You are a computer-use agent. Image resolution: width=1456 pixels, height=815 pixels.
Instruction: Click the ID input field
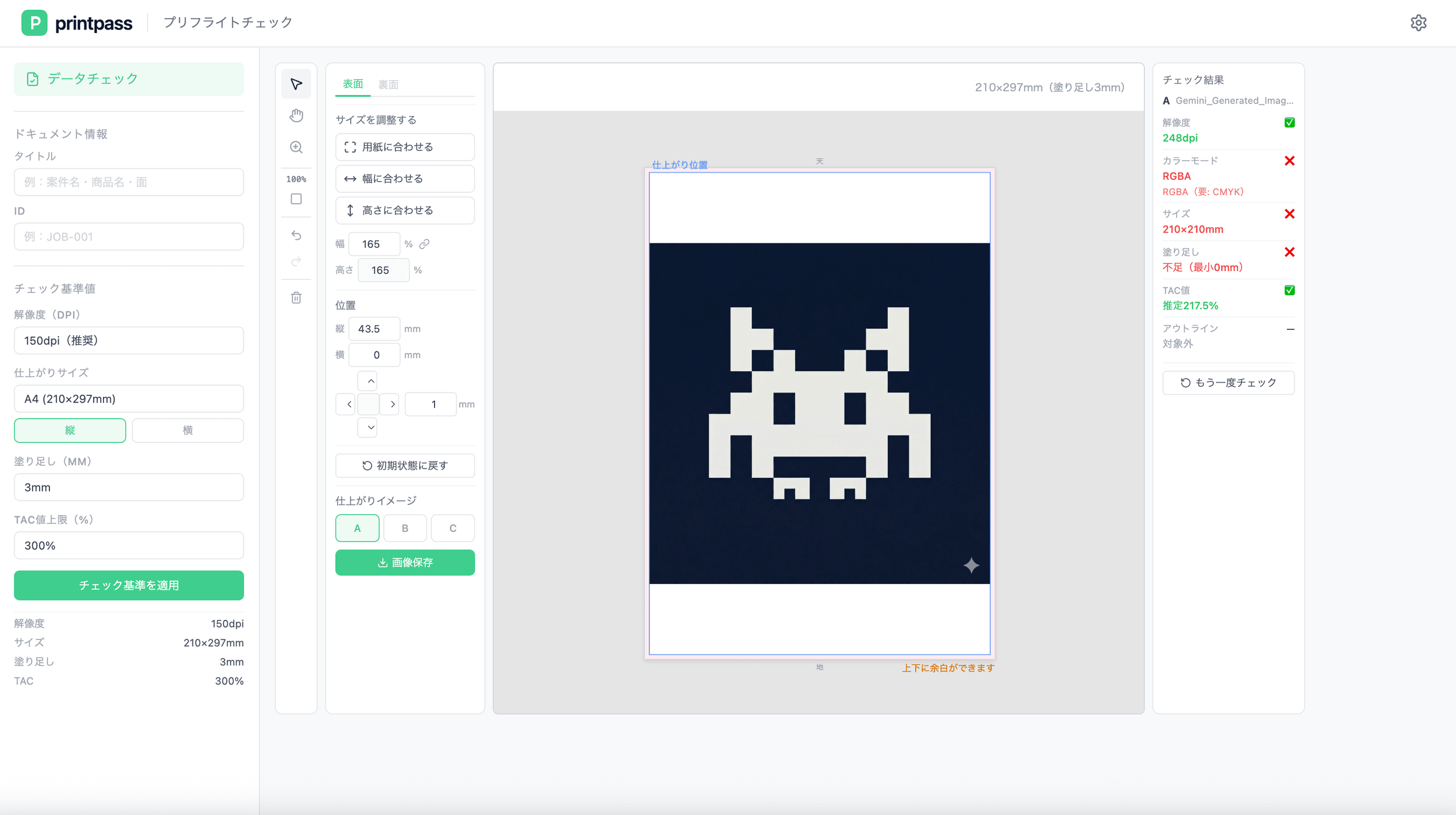129,237
